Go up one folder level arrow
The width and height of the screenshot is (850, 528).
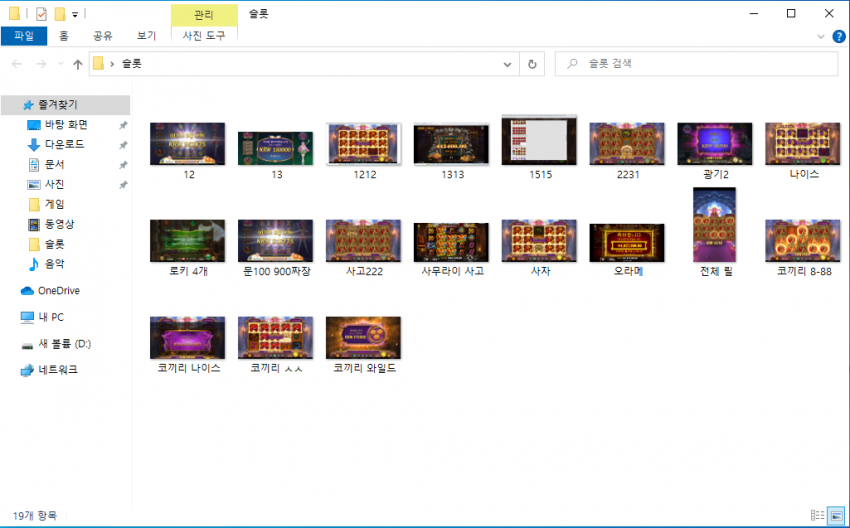(78, 64)
